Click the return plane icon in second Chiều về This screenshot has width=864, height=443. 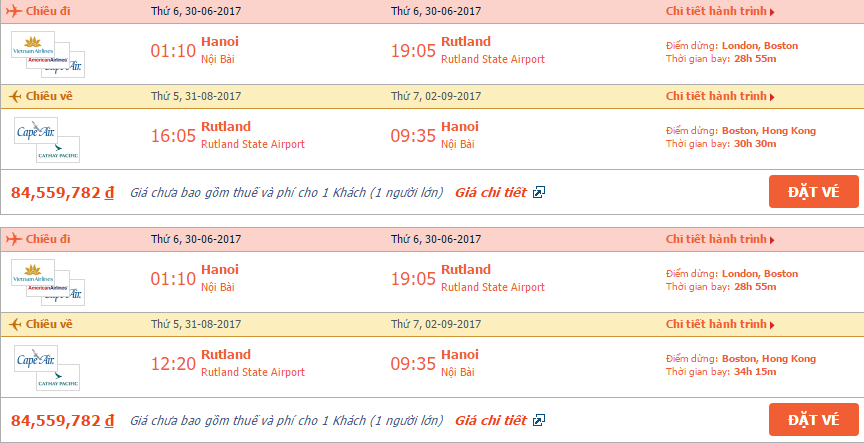point(15,324)
